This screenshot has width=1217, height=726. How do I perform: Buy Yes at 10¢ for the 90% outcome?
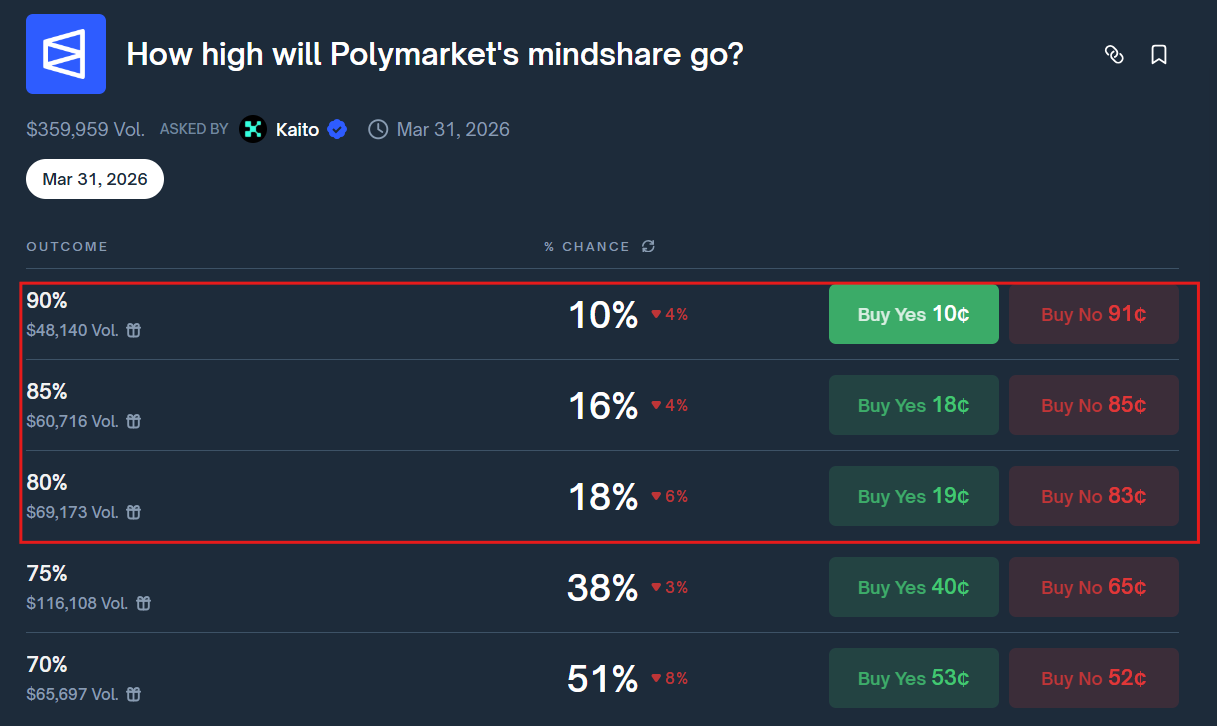(x=913, y=313)
